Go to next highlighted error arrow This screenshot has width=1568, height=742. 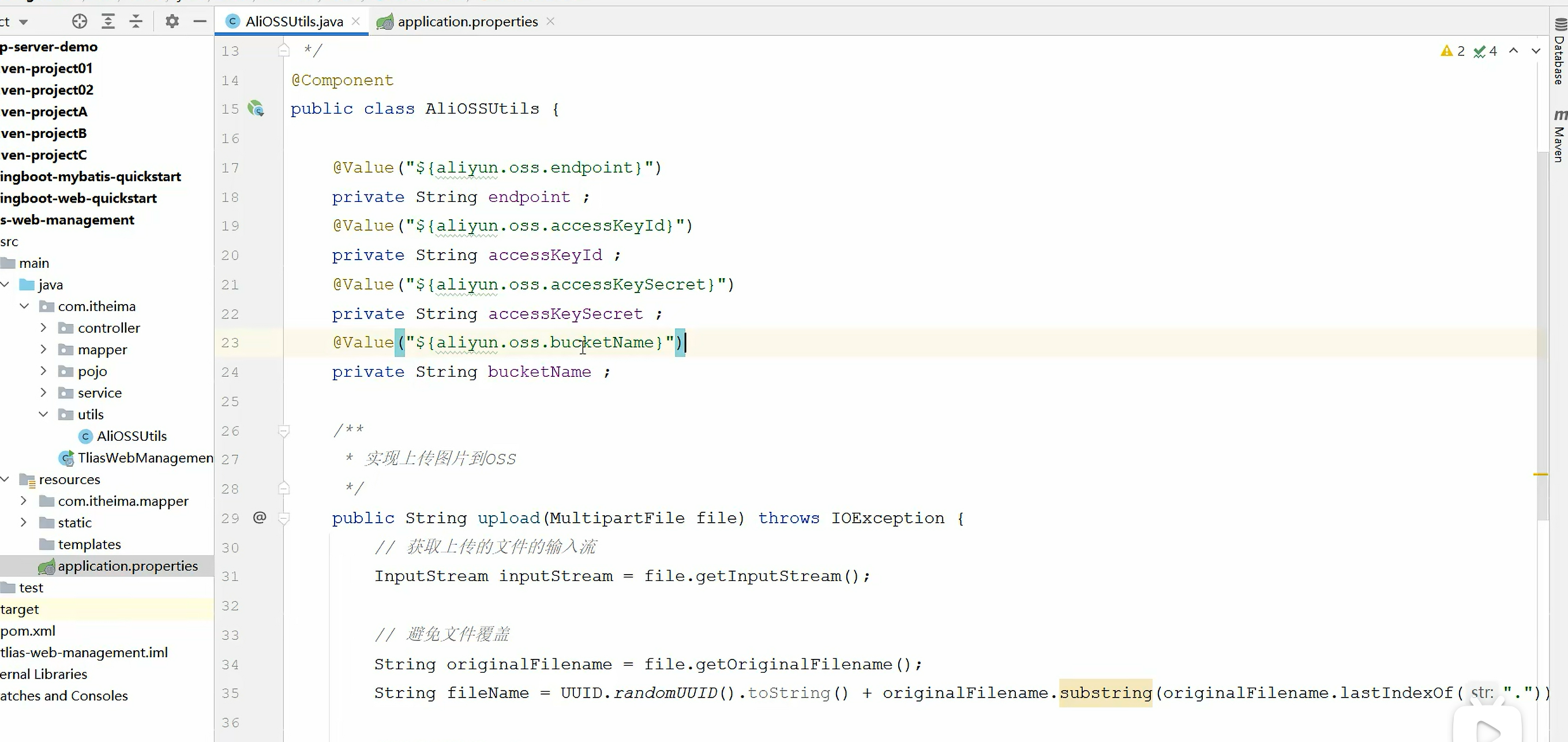coord(1536,51)
